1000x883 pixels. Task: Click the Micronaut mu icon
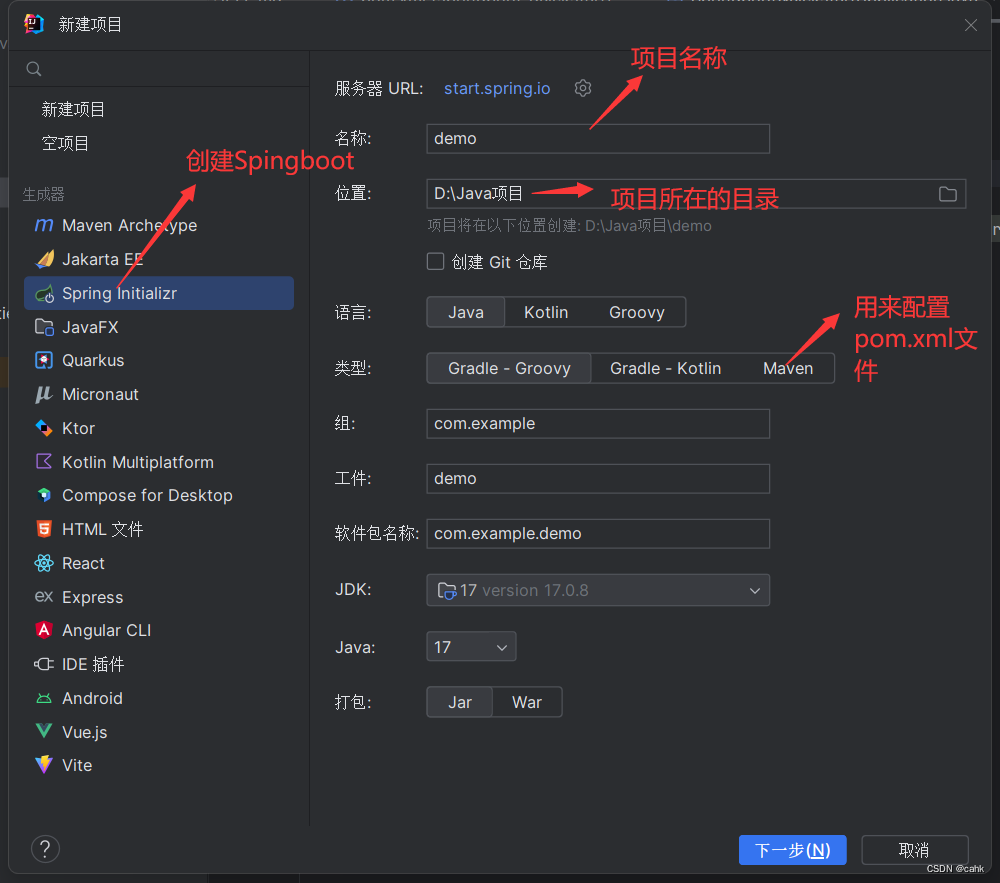(43, 394)
